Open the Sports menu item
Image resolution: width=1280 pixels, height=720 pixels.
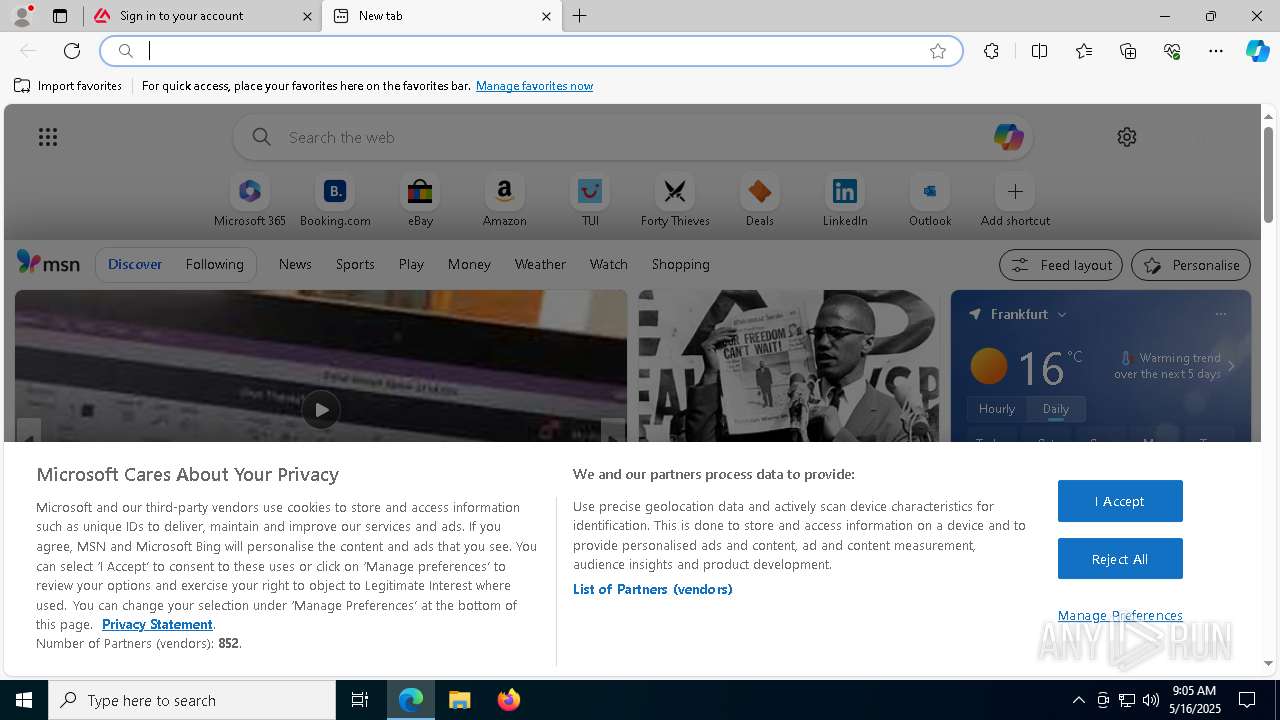pyautogui.click(x=355, y=264)
